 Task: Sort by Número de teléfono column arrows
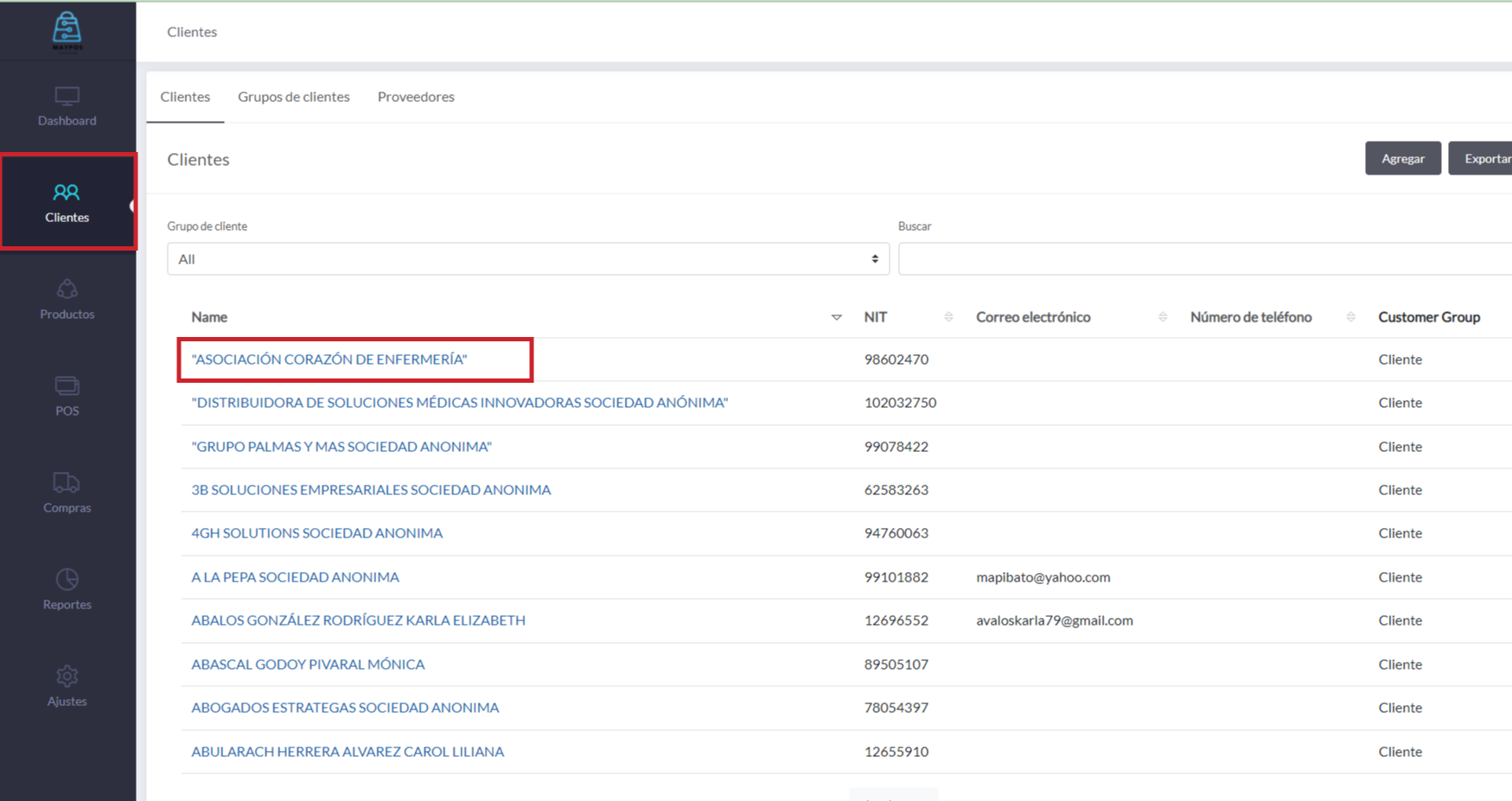coord(1350,317)
